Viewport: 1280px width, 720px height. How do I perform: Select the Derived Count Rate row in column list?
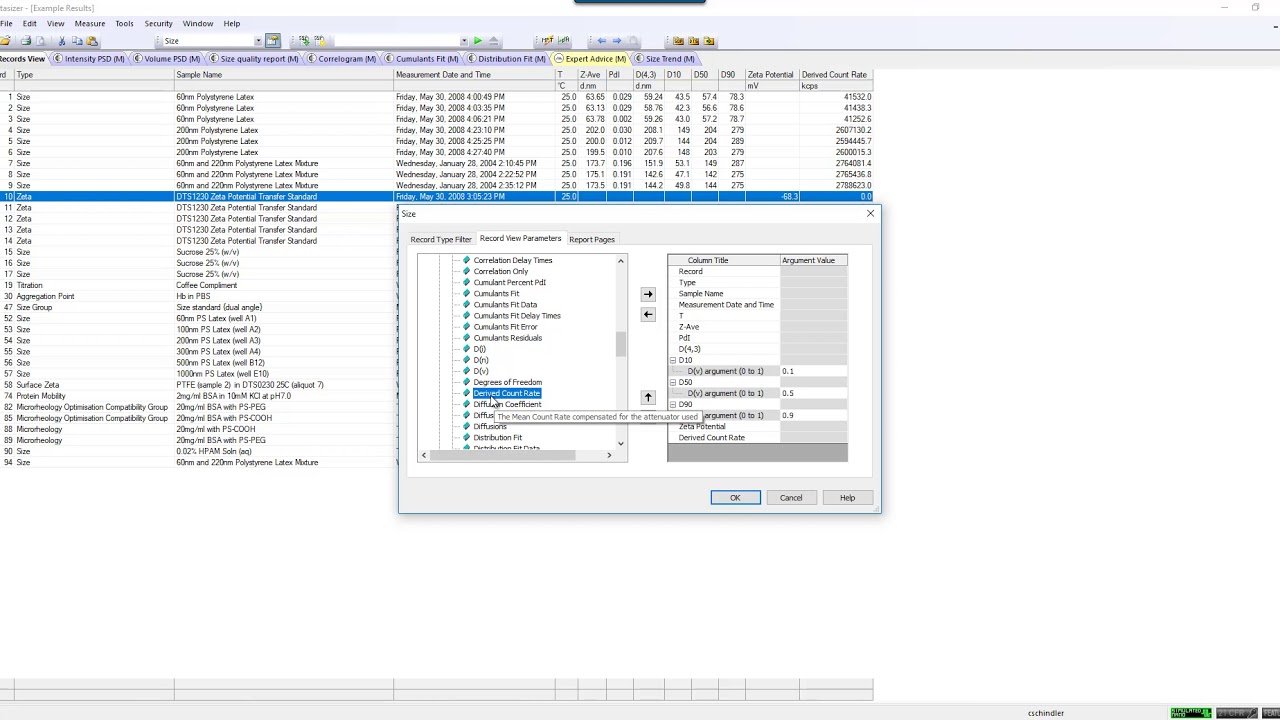tap(757, 437)
